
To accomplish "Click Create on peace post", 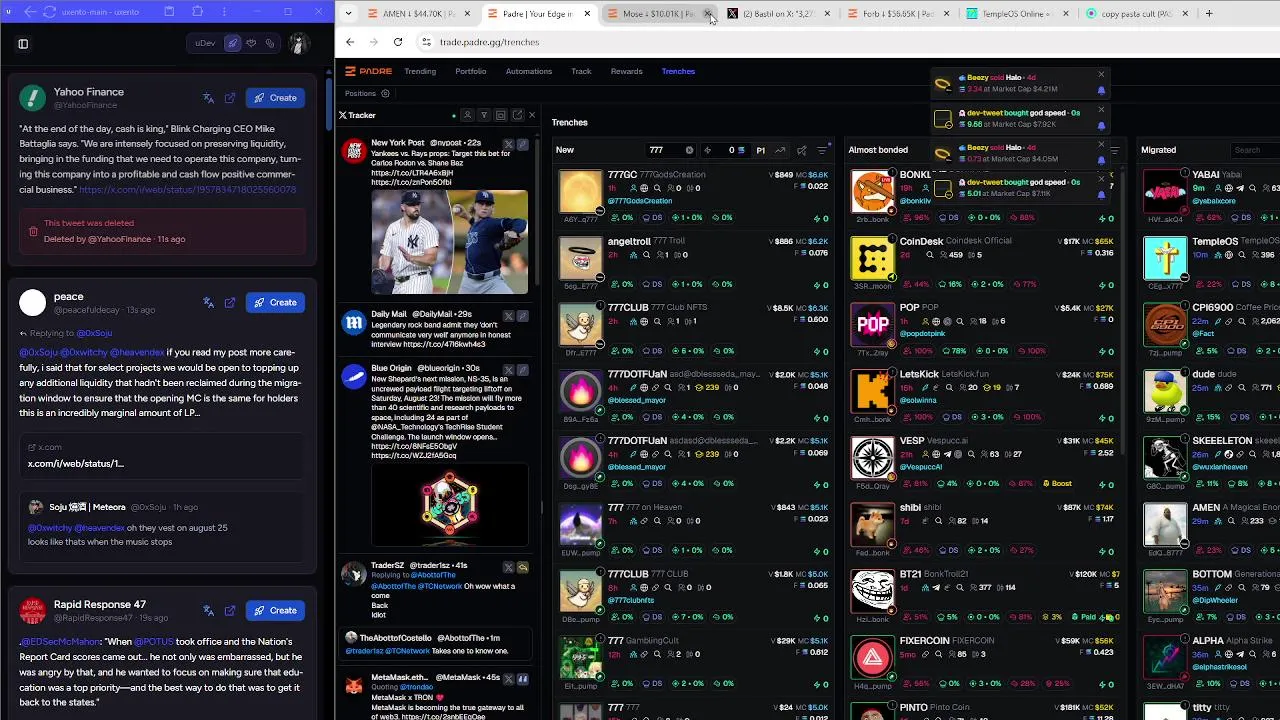I will pyautogui.click(x=275, y=302).
